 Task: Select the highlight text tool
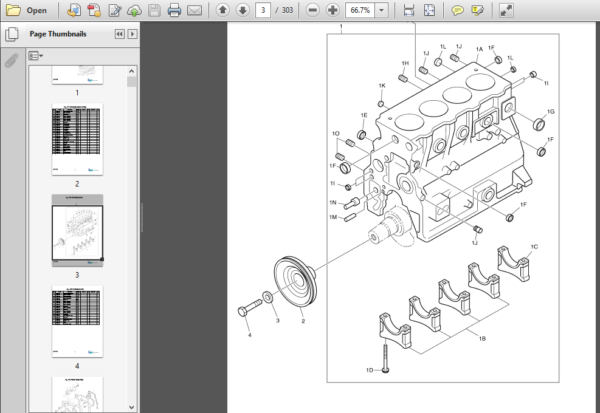coord(477,10)
